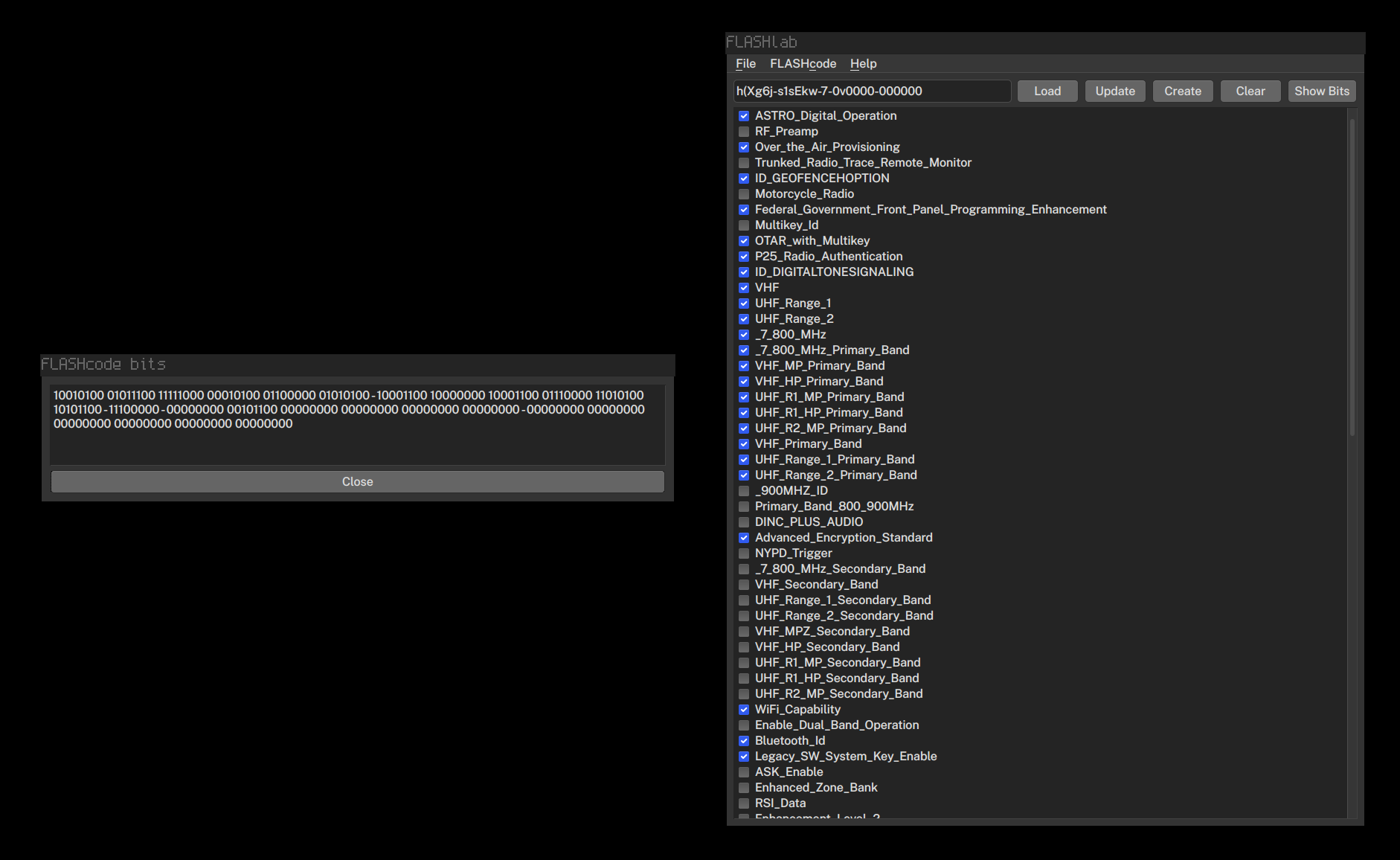Disable WiFi_Capability
Image resolution: width=1400 pixels, height=860 pixels.
click(744, 709)
